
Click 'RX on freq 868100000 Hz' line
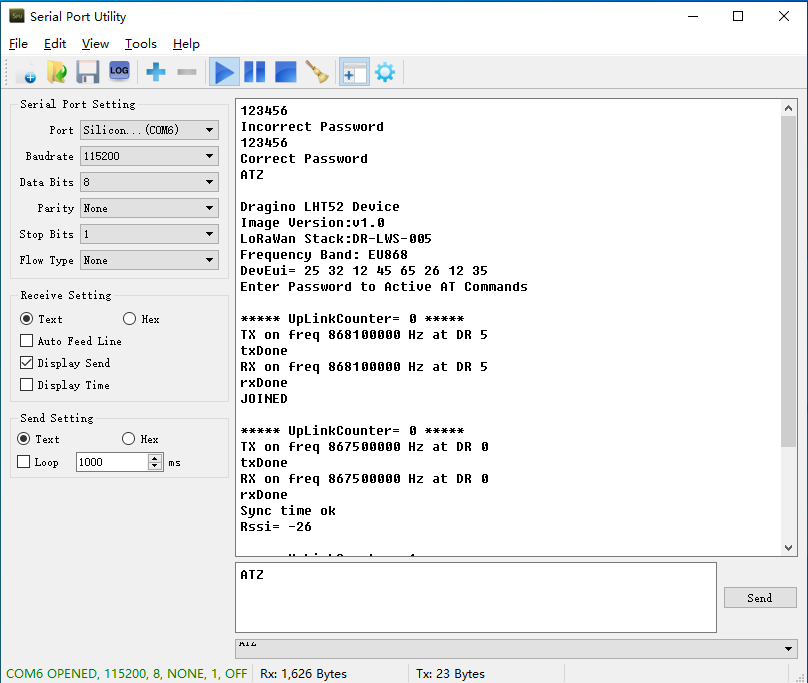tap(364, 367)
